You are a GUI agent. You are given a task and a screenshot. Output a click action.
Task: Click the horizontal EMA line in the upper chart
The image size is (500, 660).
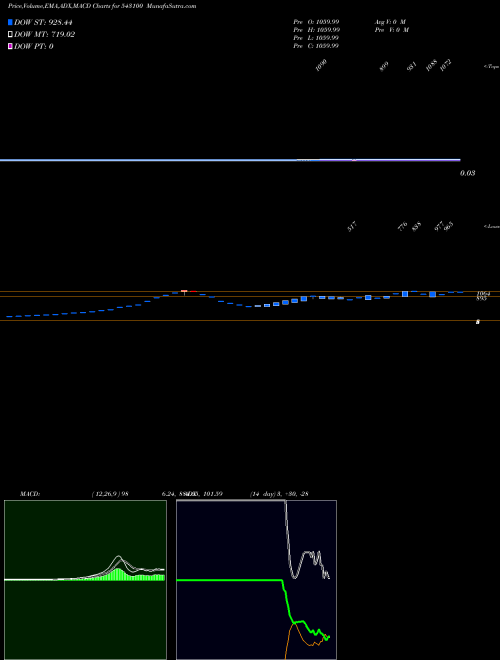click(x=230, y=160)
